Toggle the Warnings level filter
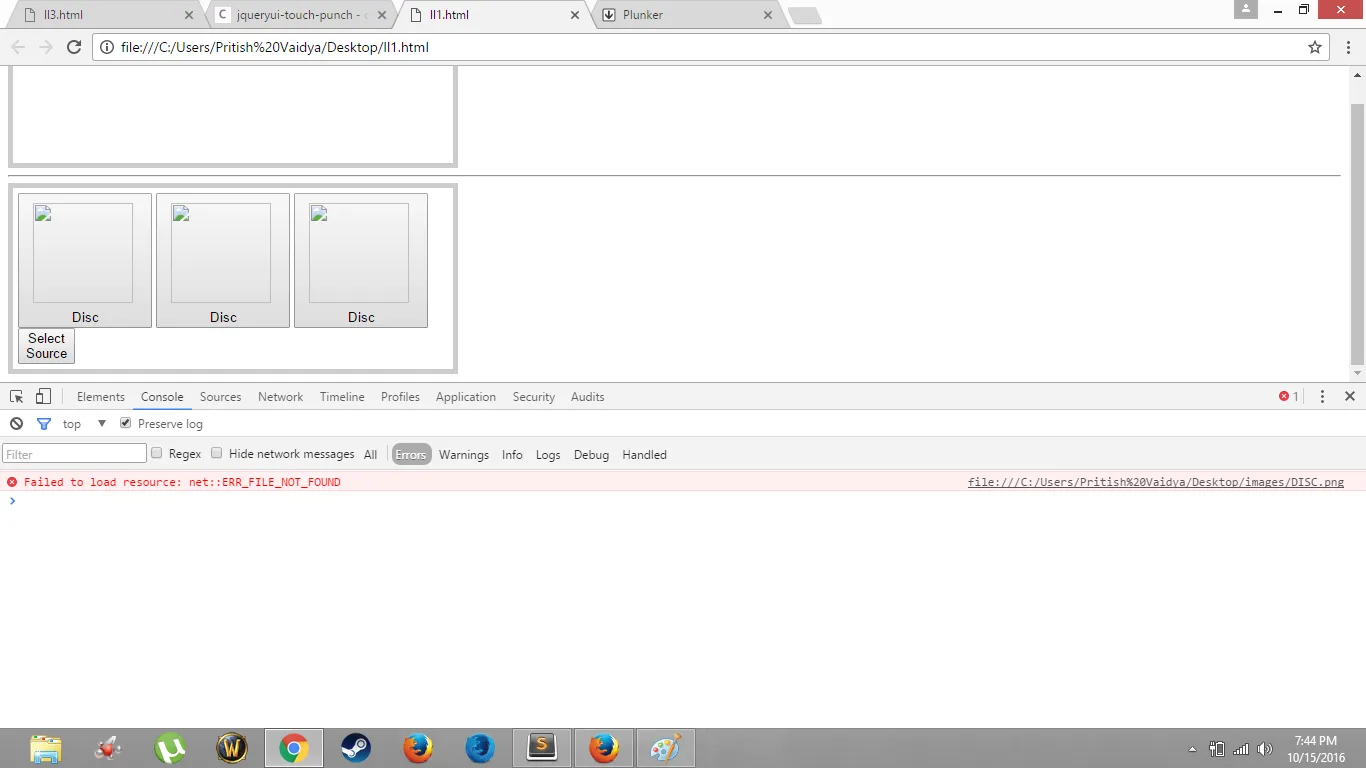Viewport: 1366px width, 768px height. 464,454
